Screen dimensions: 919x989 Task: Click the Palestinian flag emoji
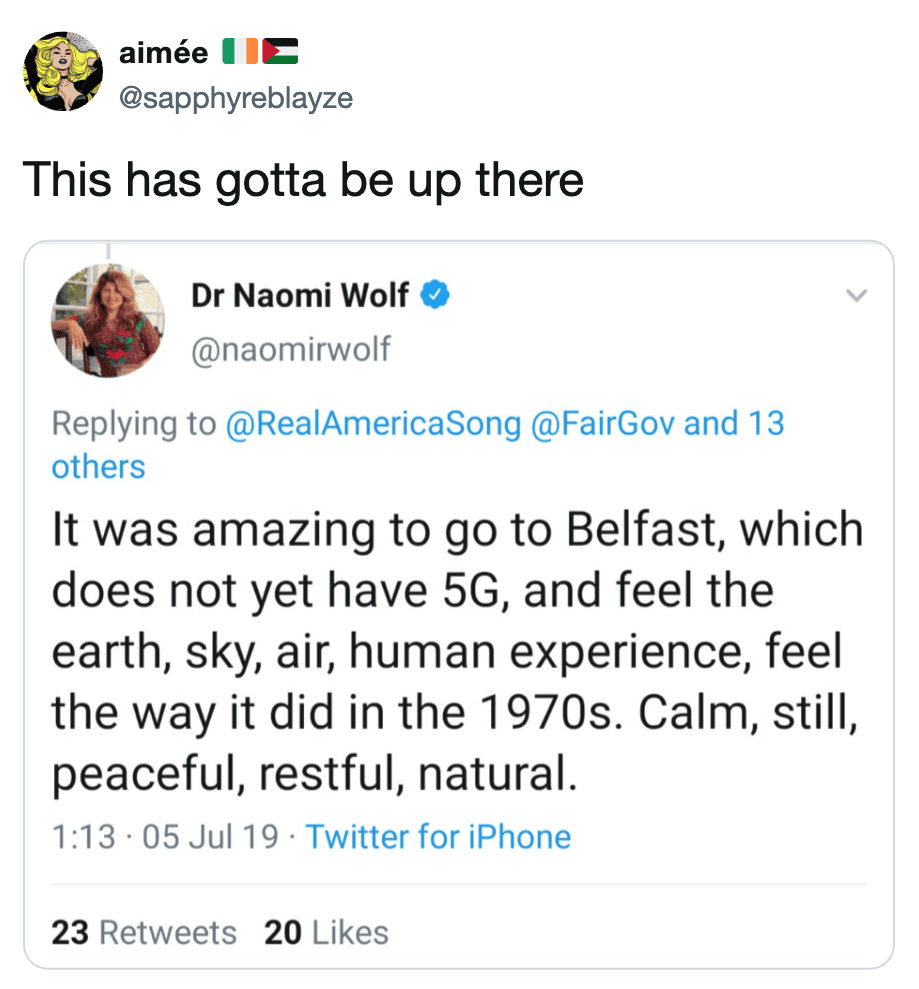coord(280,52)
